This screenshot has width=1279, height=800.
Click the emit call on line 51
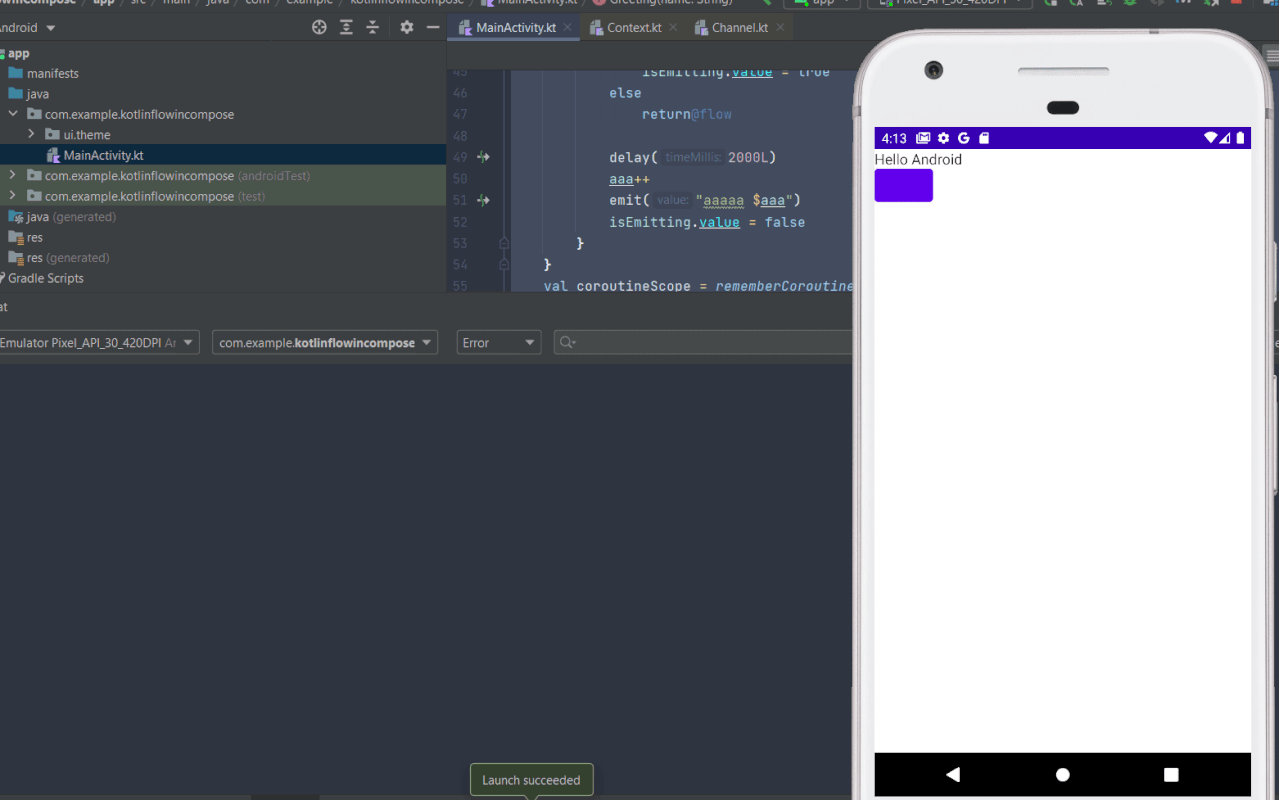pyautogui.click(x=705, y=200)
